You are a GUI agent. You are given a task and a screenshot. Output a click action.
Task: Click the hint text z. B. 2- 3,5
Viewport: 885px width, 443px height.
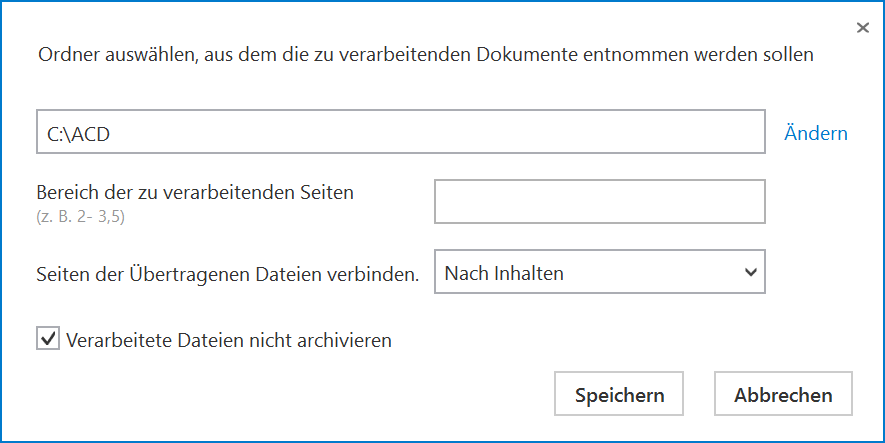click(81, 217)
